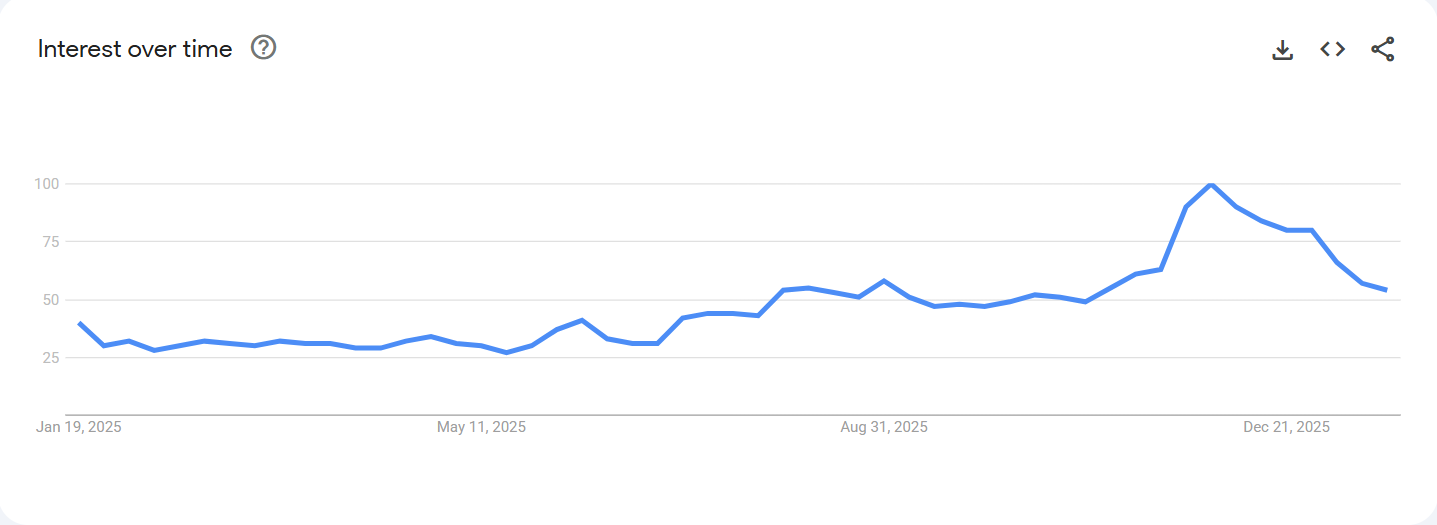Click the line above the Dec 21, 2025 label

pos(1286,230)
